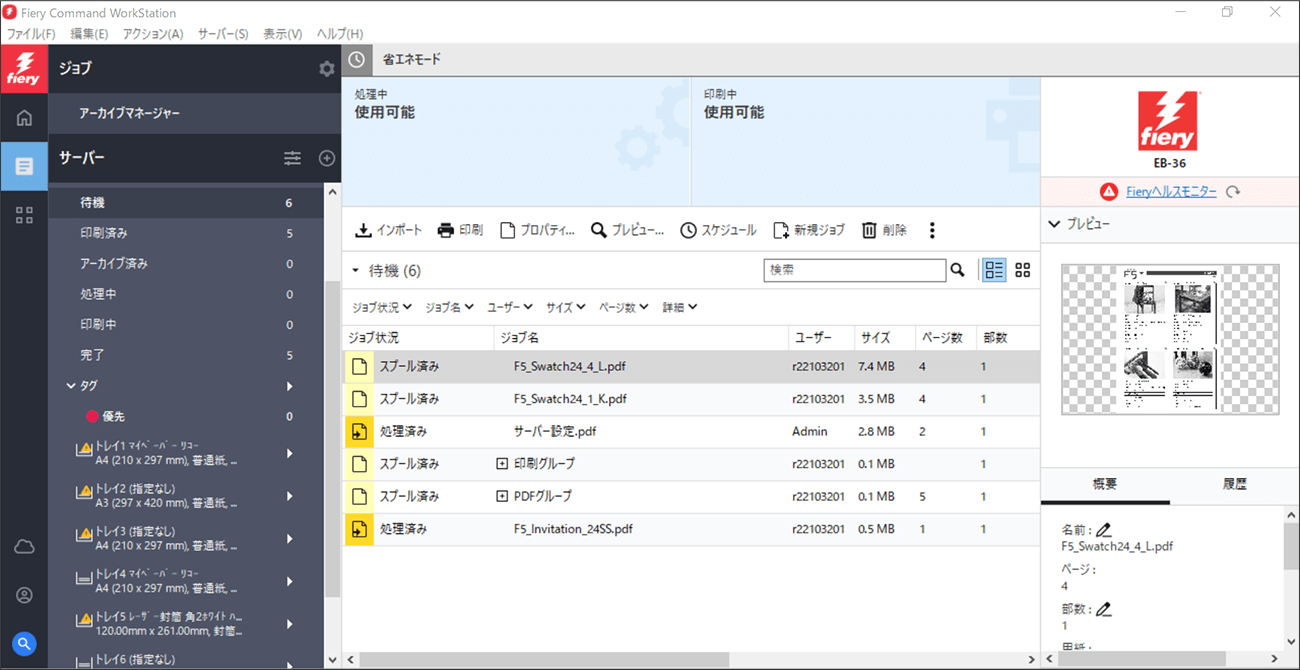Open the blue search button at bottom left

[24, 644]
